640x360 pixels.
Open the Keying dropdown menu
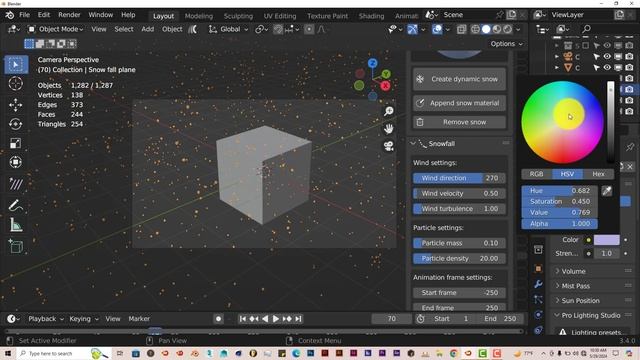[x=84, y=319]
